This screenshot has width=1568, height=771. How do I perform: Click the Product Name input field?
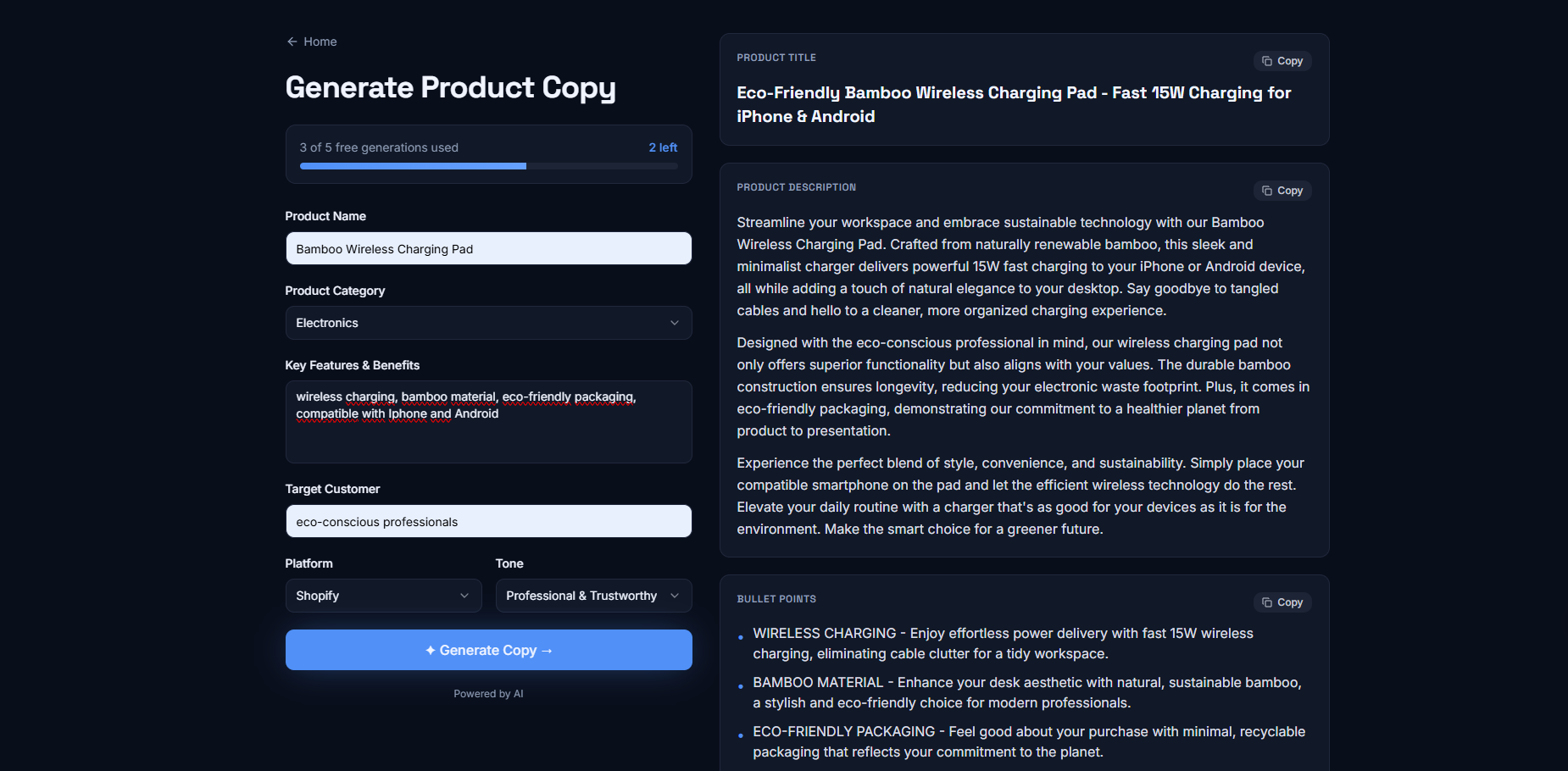tap(488, 248)
